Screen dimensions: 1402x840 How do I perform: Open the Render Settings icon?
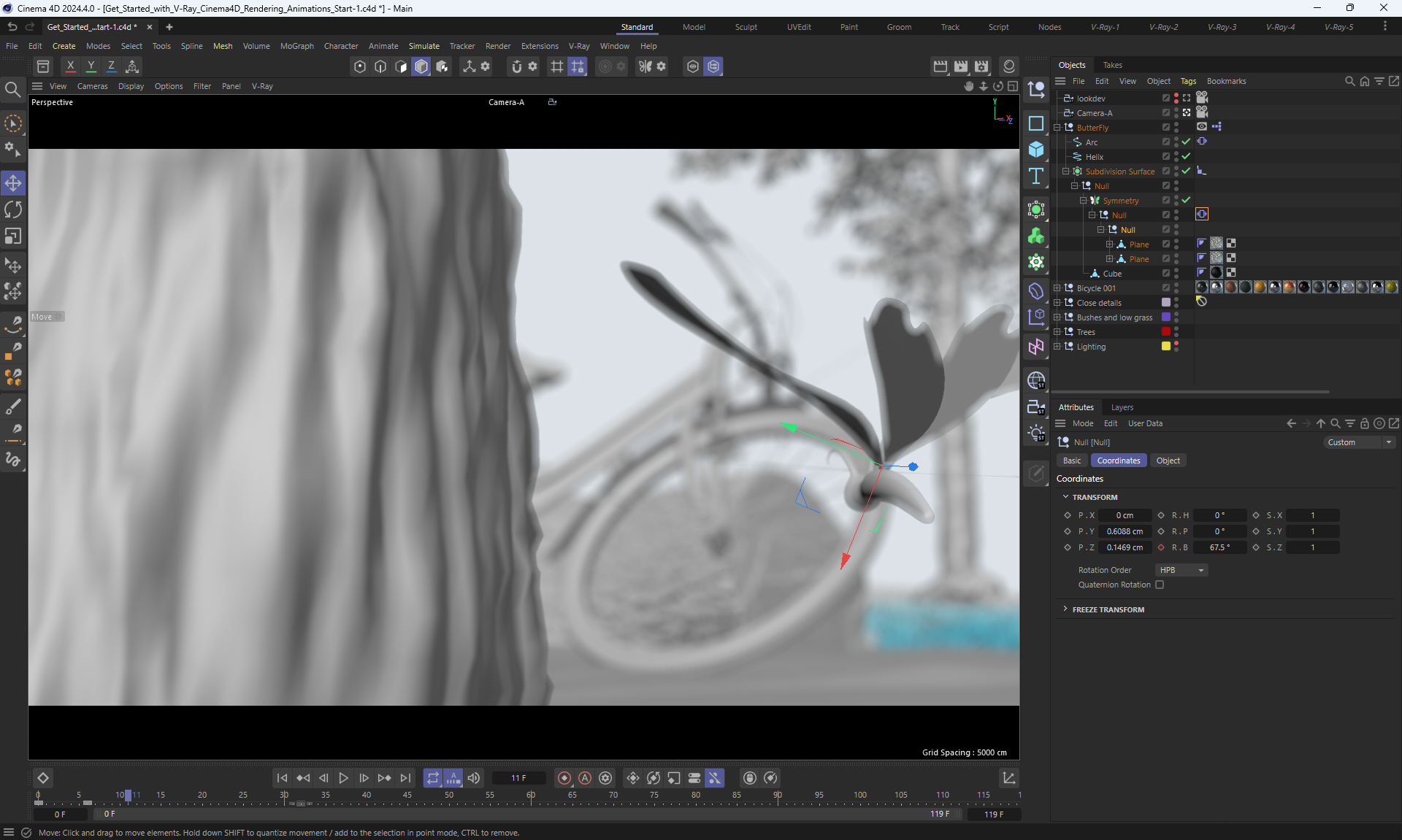(x=981, y=66)
